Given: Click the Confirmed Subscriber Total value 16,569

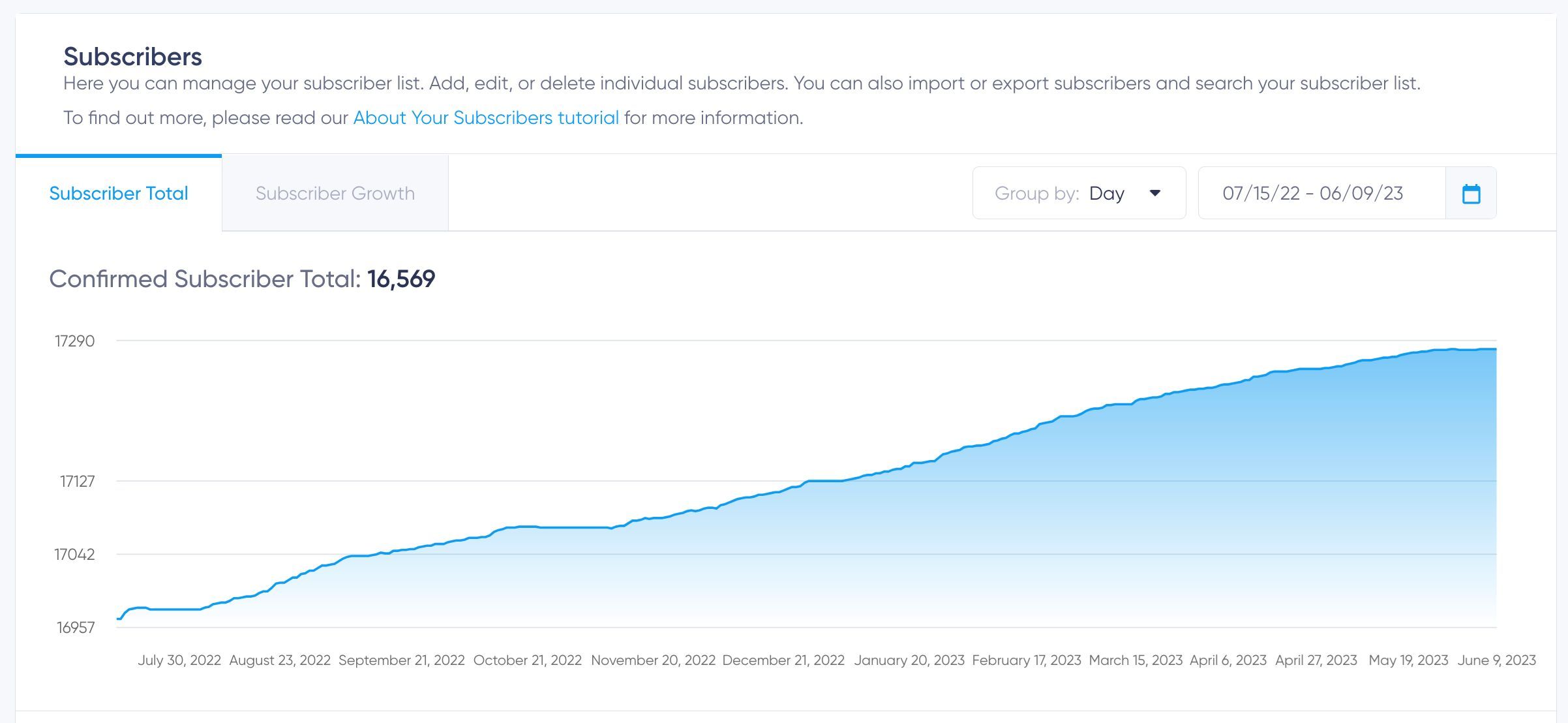Looking at the screenshot, I should (x=402, y=279).
